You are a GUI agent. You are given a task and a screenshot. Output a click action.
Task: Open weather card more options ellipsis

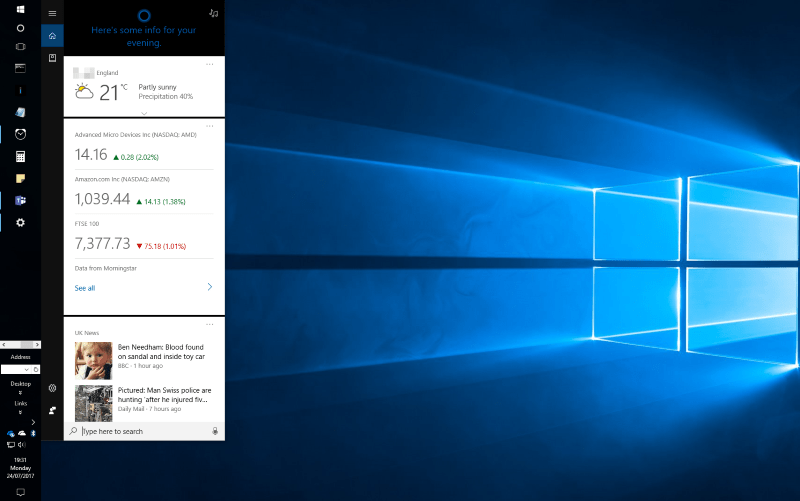pyautogui.click(x=210, y=64)
